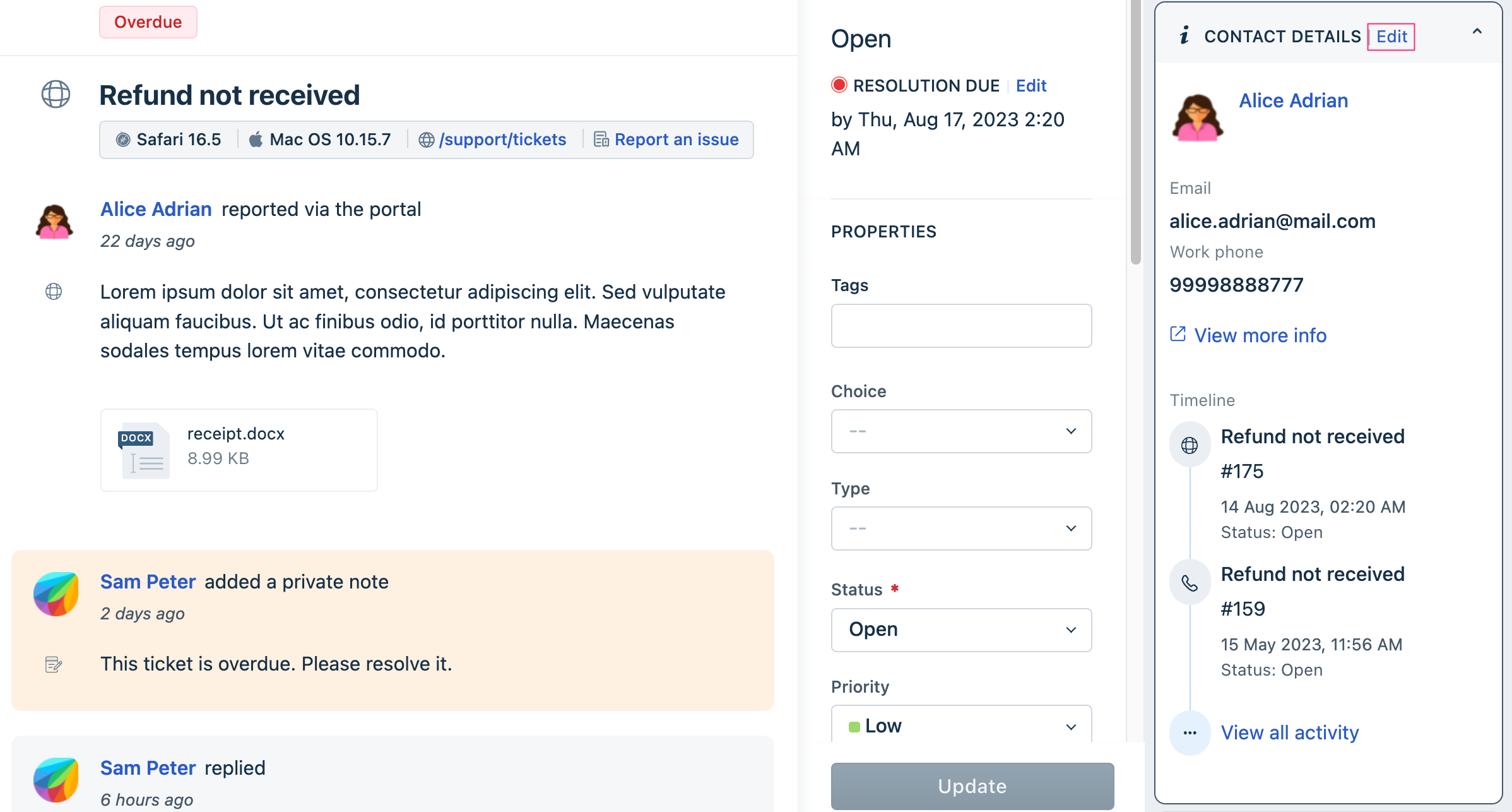The image size is (1512, 812).
Task: Expand the Priority dropdown showing Low
Action: [960, 726]
